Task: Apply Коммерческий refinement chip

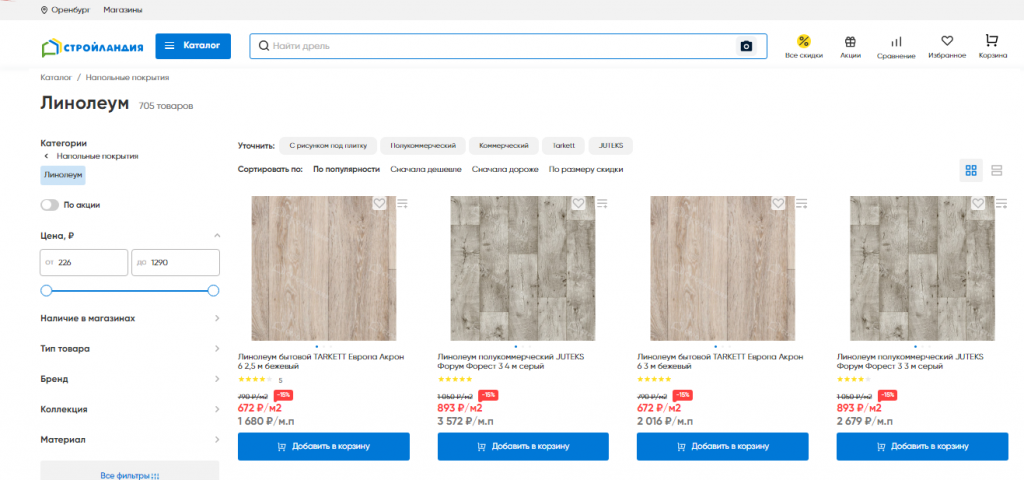Action: 504,146
